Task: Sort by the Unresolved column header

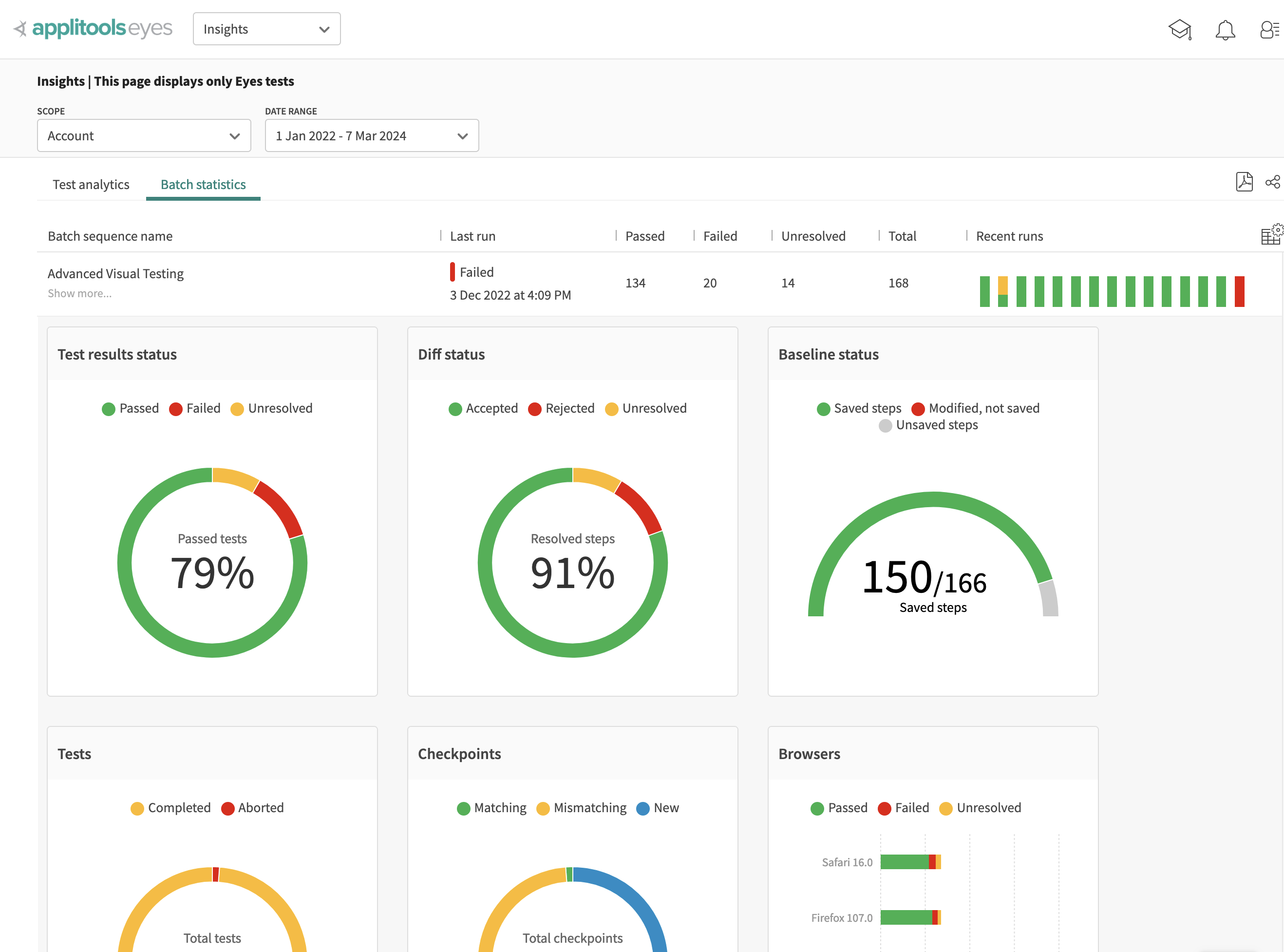Action: [x=813, y=236]
